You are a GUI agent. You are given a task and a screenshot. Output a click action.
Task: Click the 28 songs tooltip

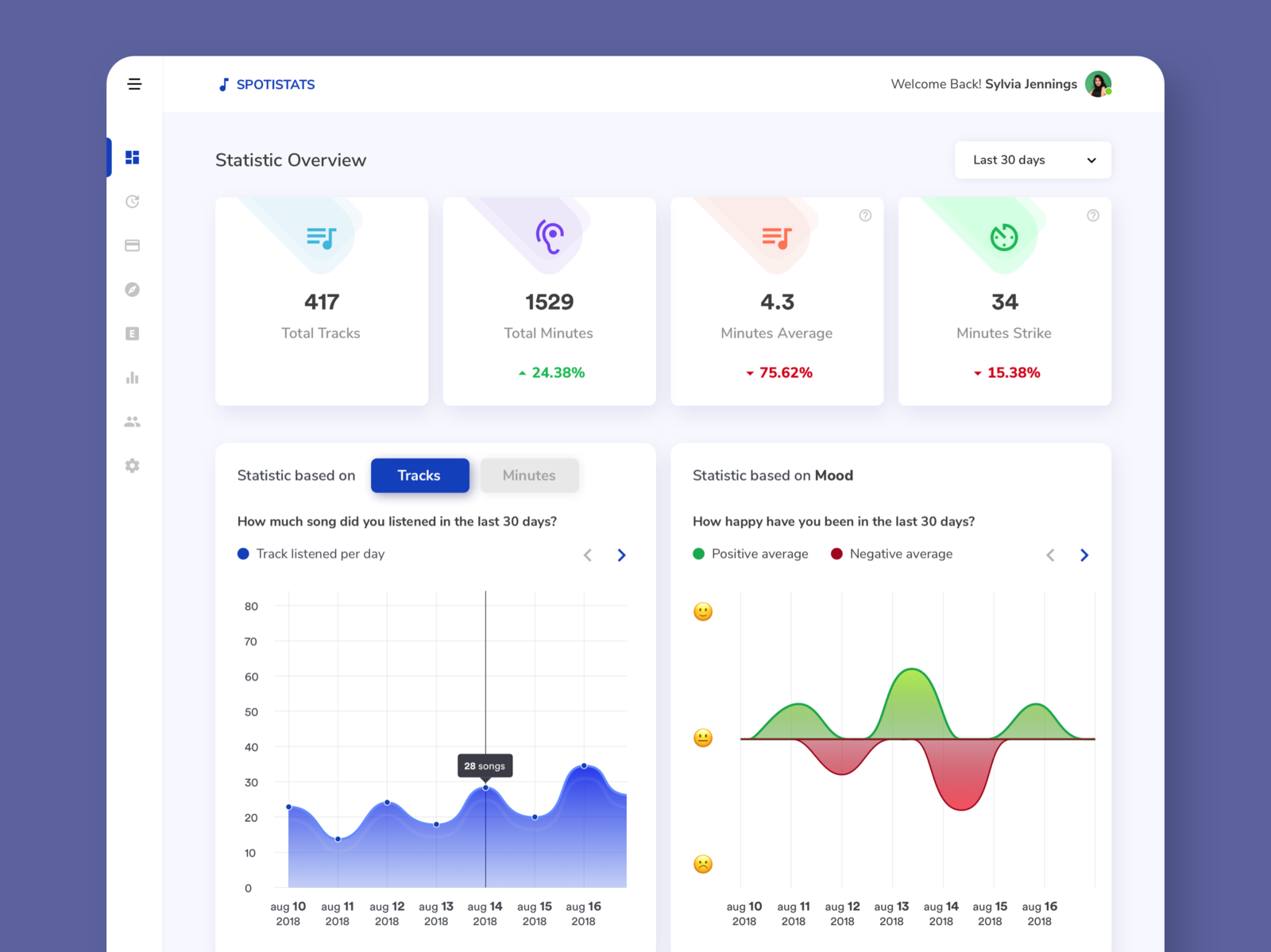(485, 766)
